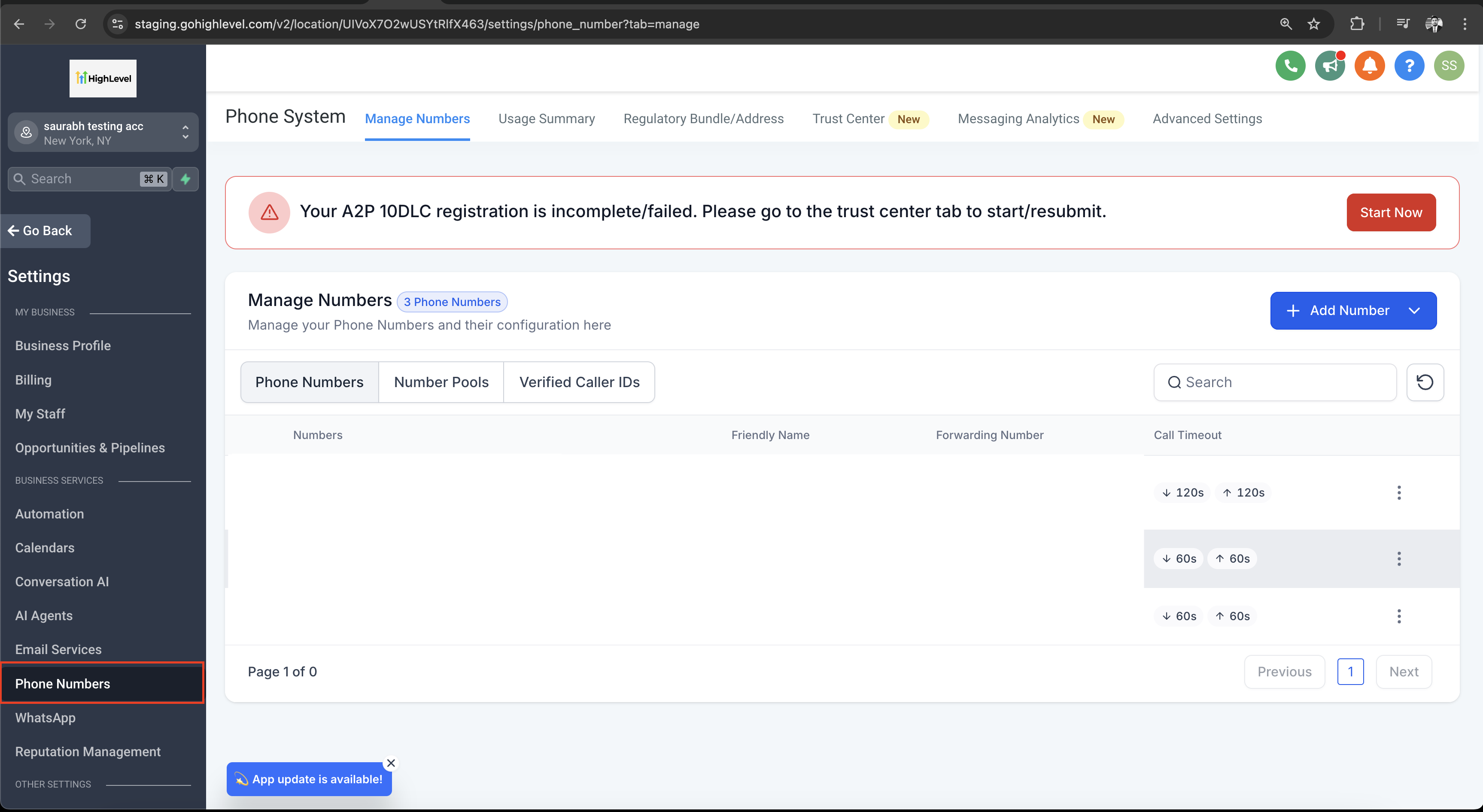1483x812 pixels.
Task: Open the saurabh testing acc account switcher
Action: tap(103, 133)
